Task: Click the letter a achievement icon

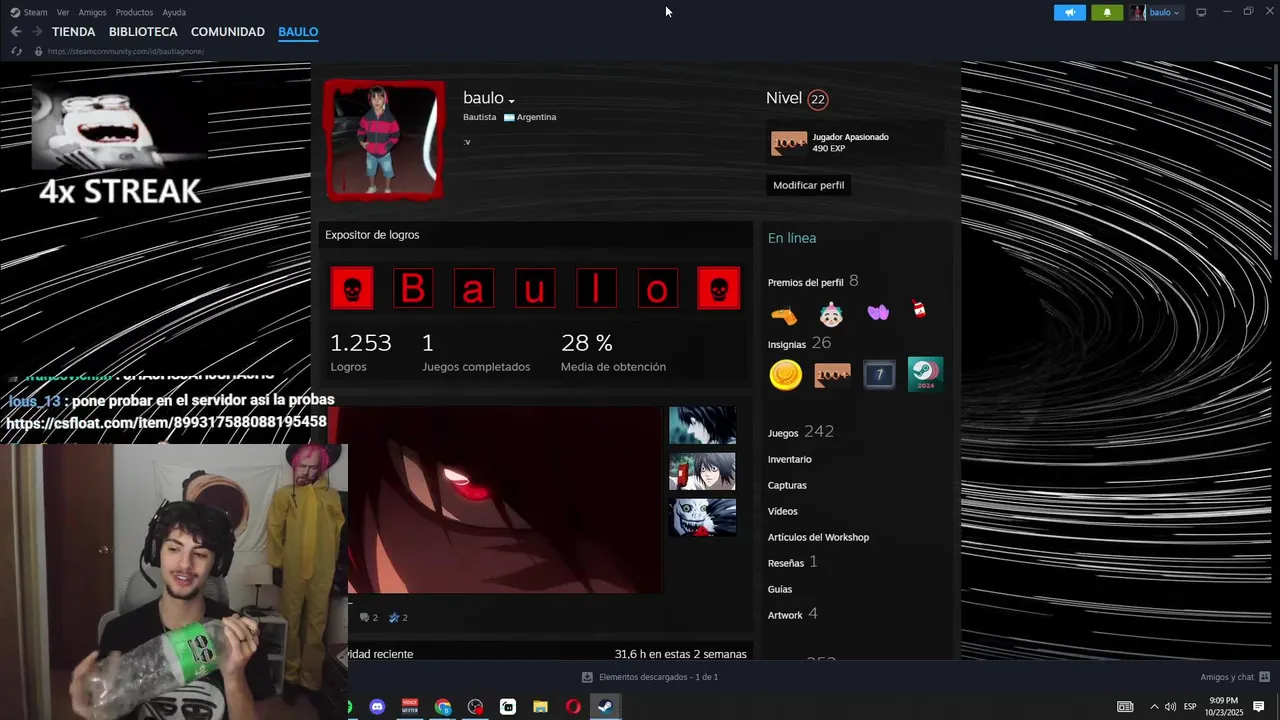Action: coord(474,288)
